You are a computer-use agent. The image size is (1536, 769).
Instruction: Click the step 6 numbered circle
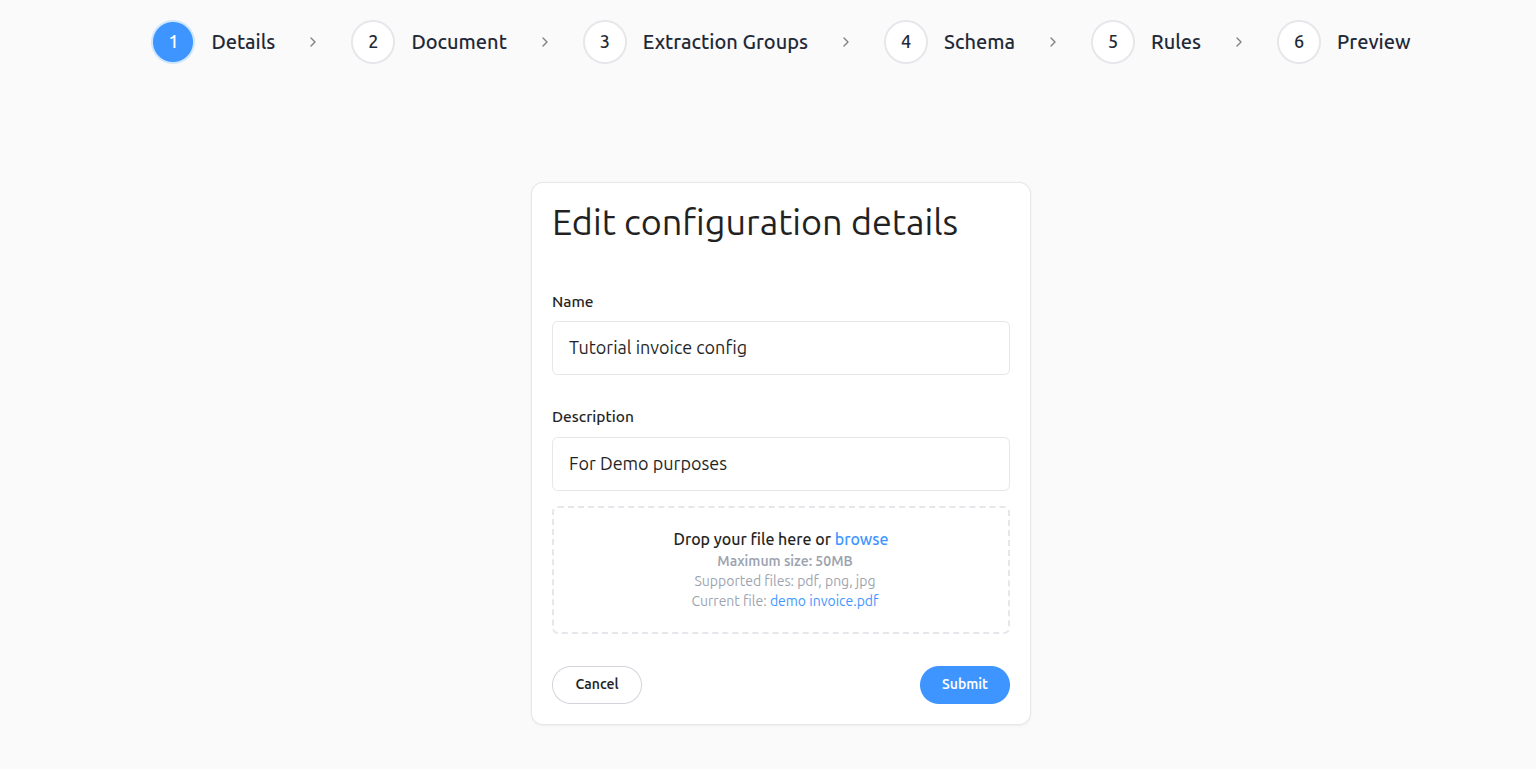1298,42
